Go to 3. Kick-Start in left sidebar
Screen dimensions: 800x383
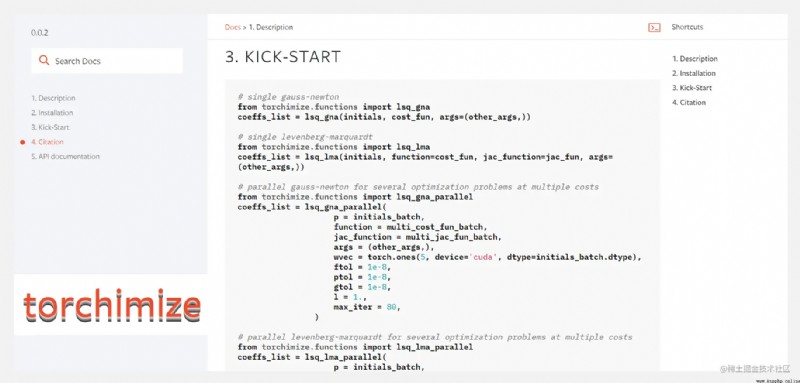click(50, 127)
